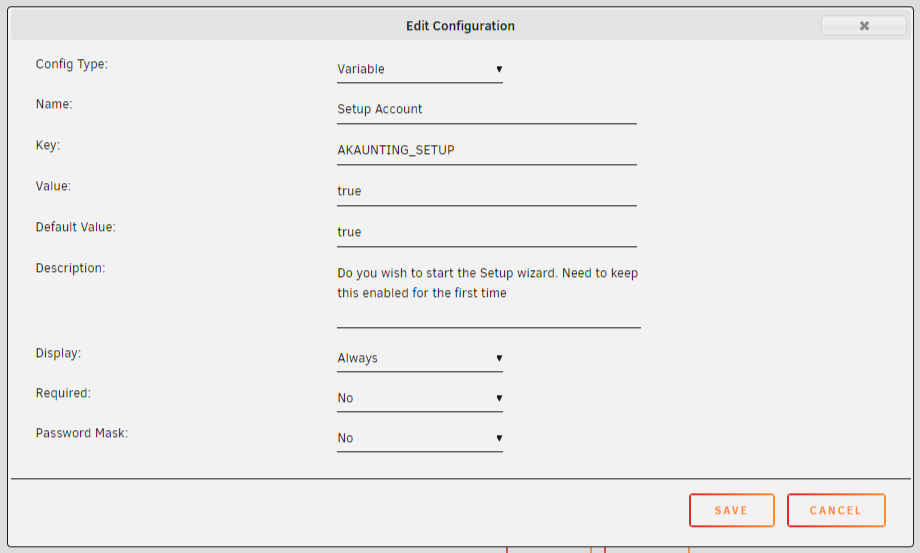Save the configuration changes
Viewport: 920px width, 553px height.
tap(732, 510)
